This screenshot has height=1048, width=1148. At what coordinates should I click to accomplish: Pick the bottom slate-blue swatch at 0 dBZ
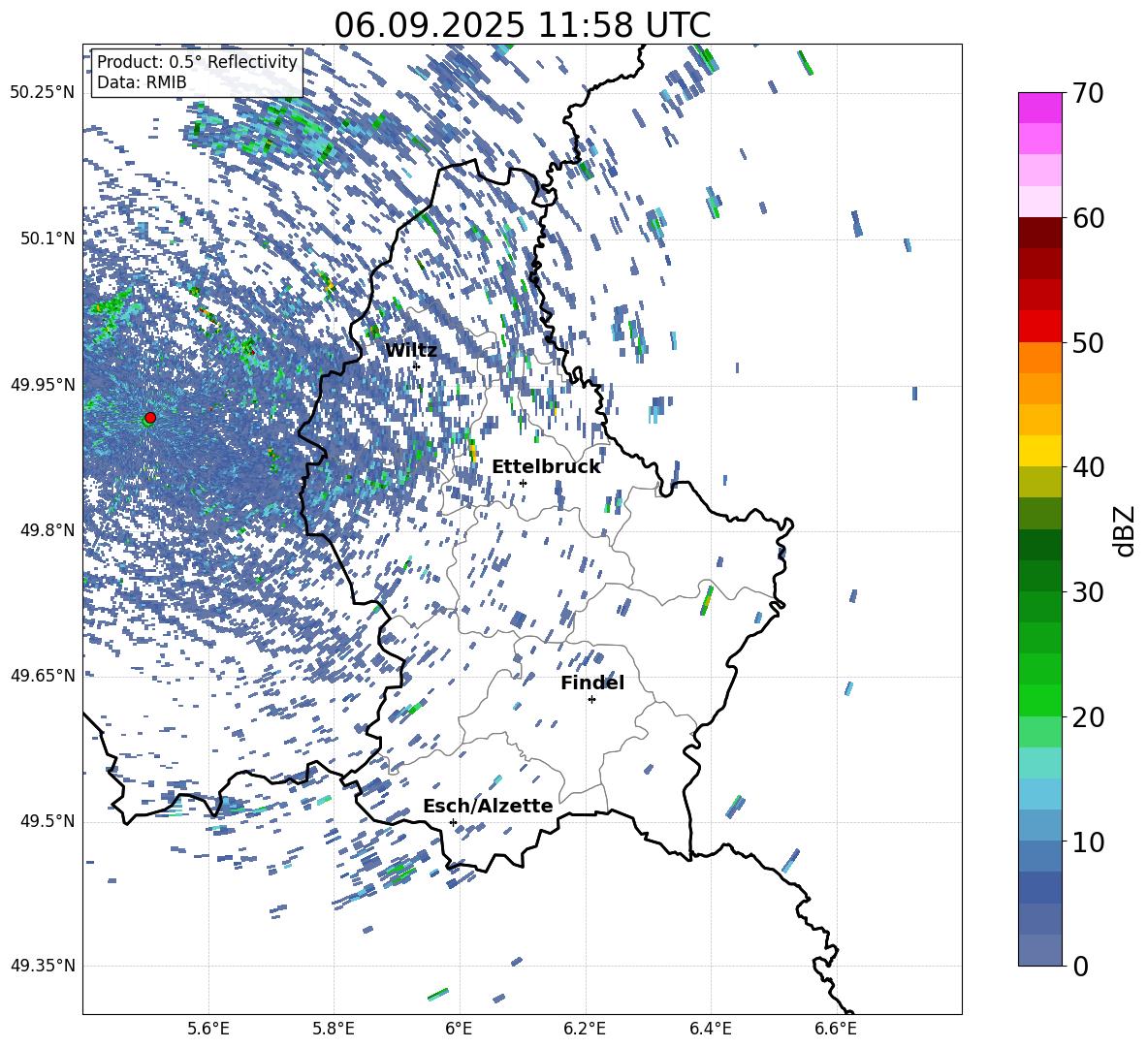[1039, 950]
